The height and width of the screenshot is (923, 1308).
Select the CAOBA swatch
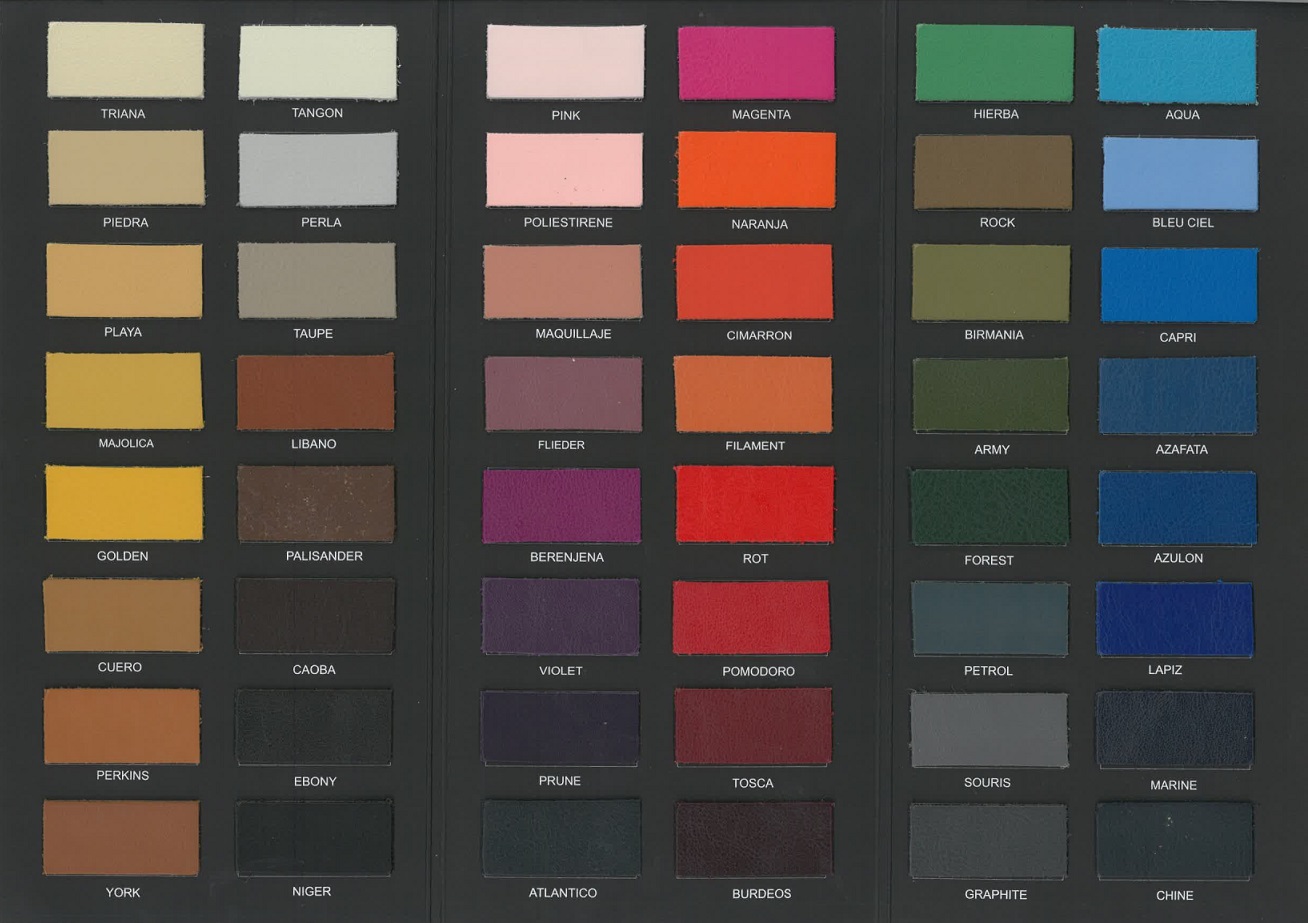tap(315, 616)
